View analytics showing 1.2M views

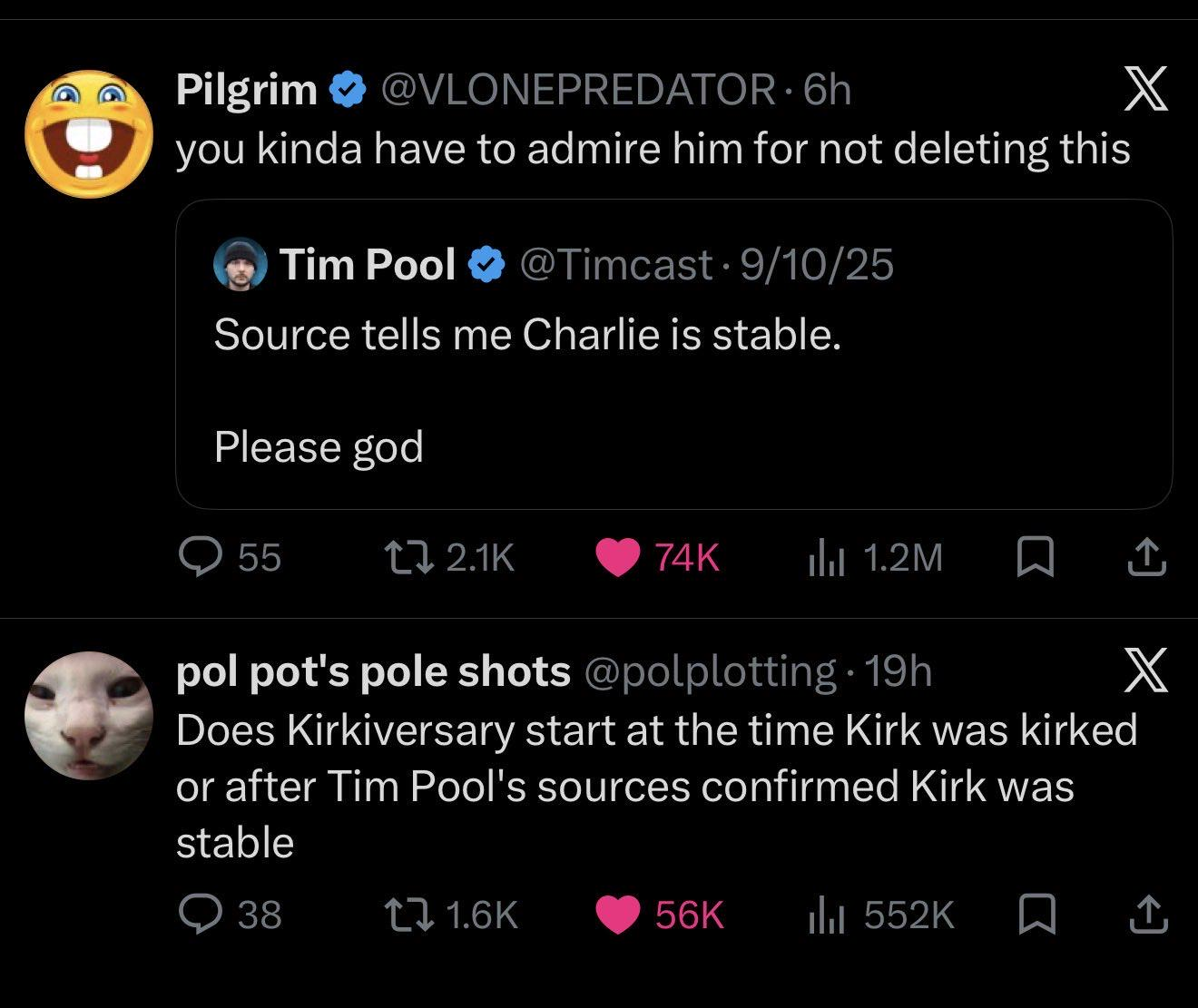coord(875,557)
